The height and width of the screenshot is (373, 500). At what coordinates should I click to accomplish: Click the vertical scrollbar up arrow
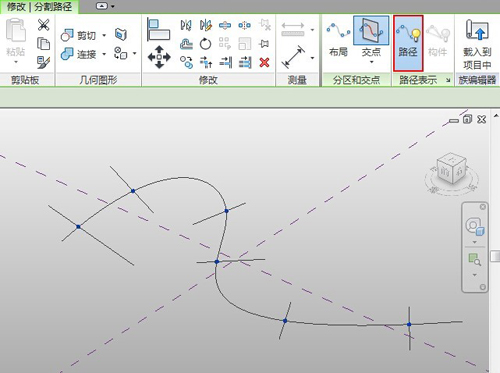click(496, 116)
